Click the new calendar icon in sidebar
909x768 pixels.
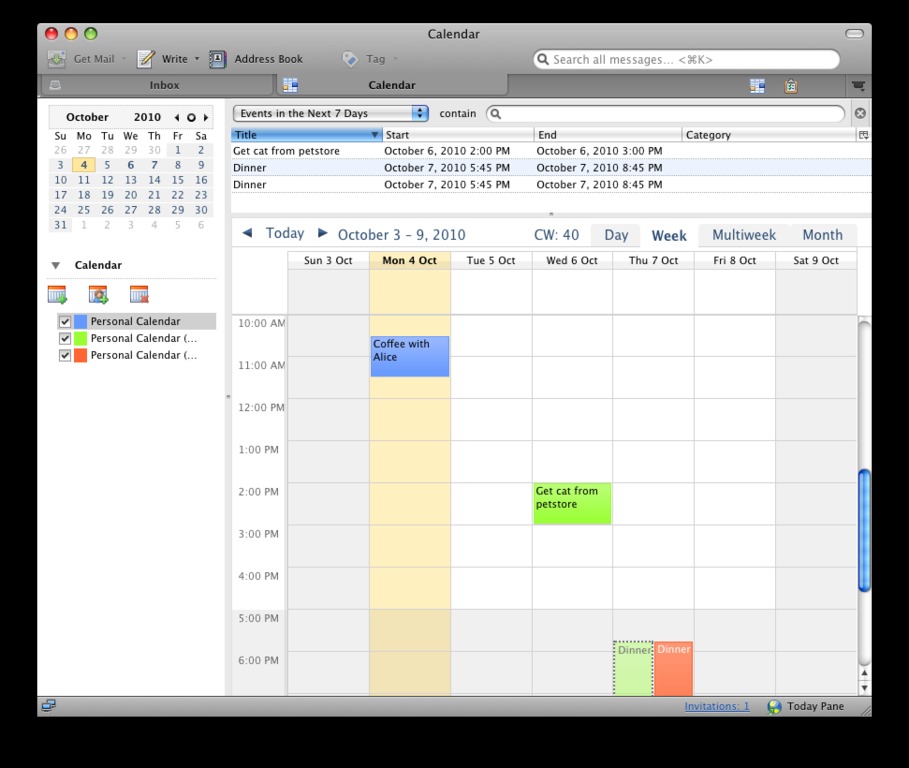57,295
